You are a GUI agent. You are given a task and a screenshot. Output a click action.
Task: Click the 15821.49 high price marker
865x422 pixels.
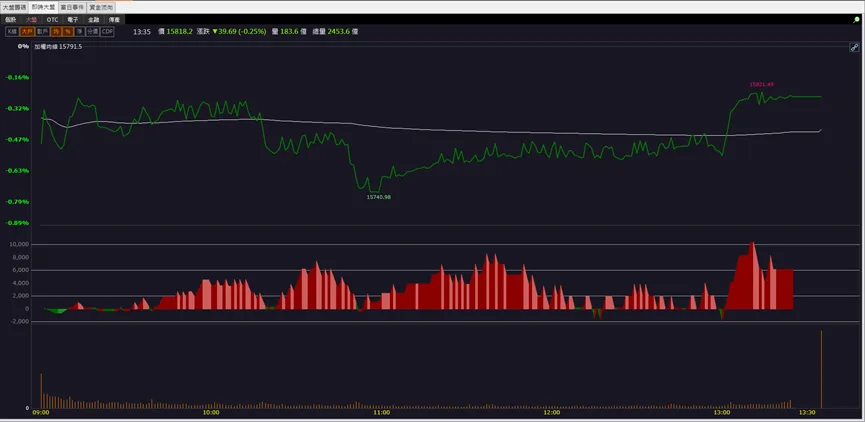(x=761, y=84)
